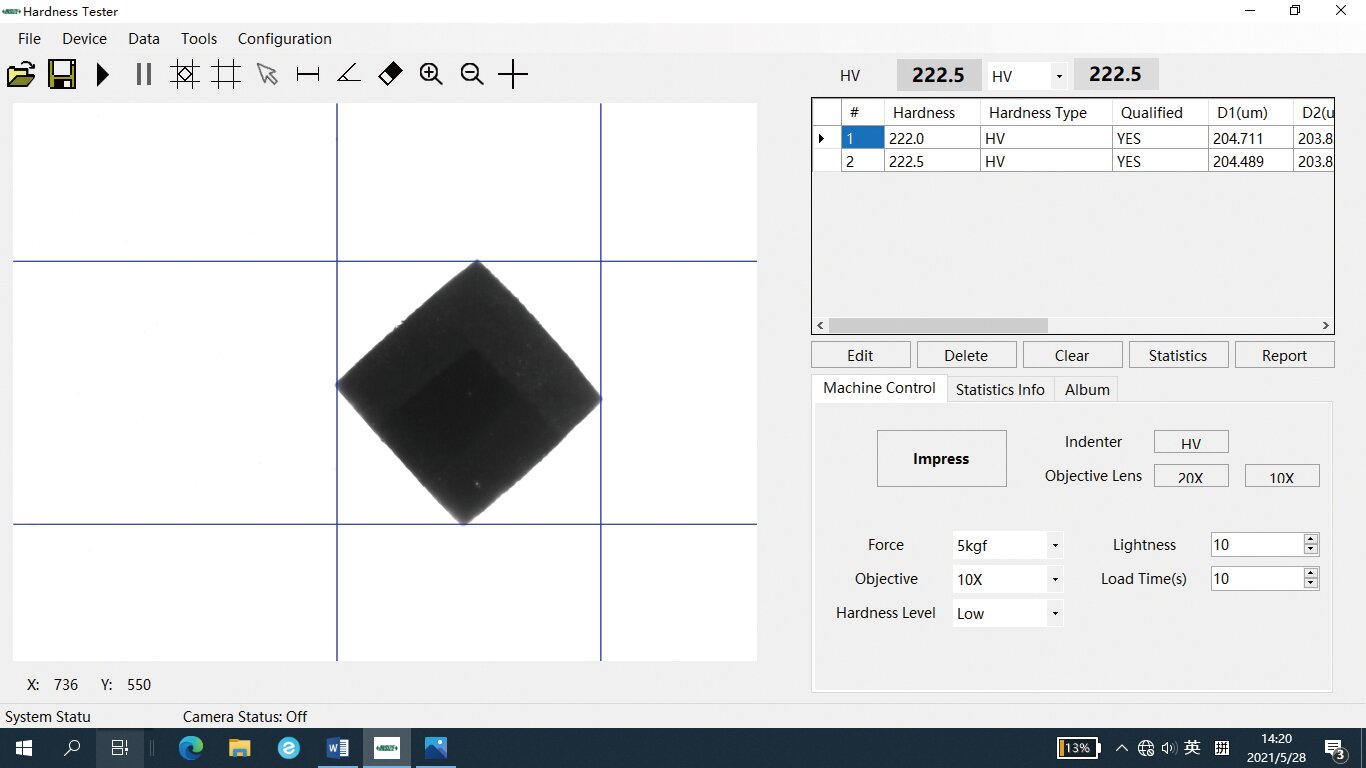Increase Lightness with the up stepper

click(1311, 539)
